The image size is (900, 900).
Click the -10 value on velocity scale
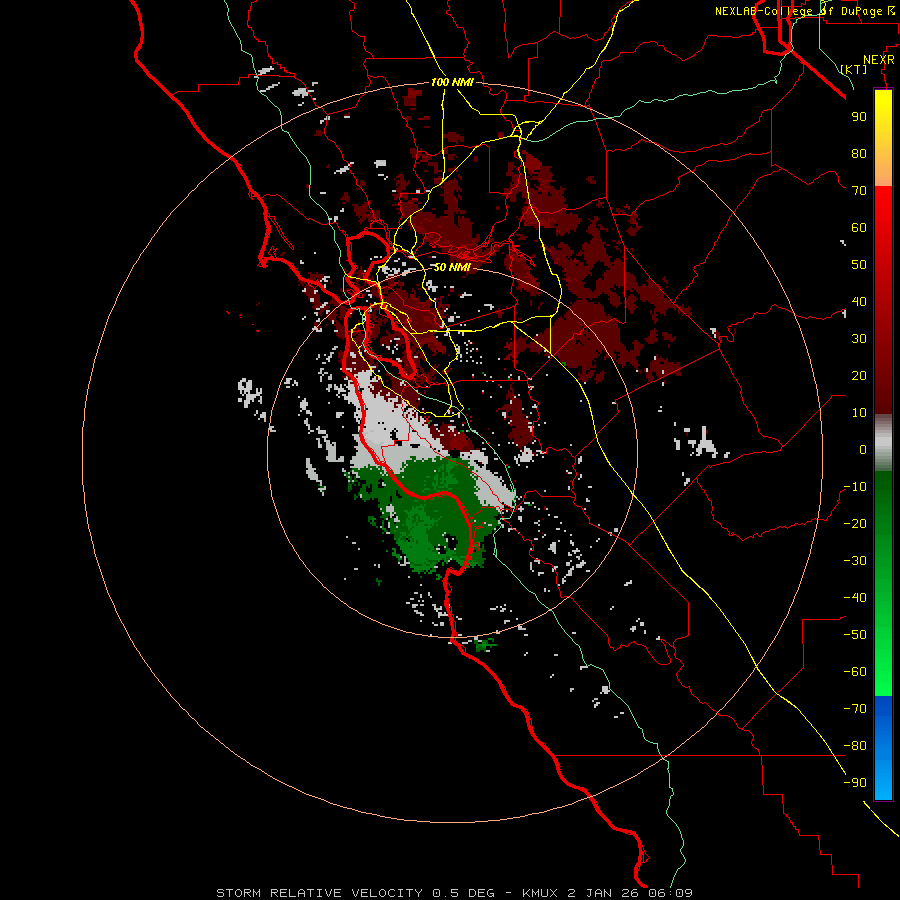tap(855, 487)
